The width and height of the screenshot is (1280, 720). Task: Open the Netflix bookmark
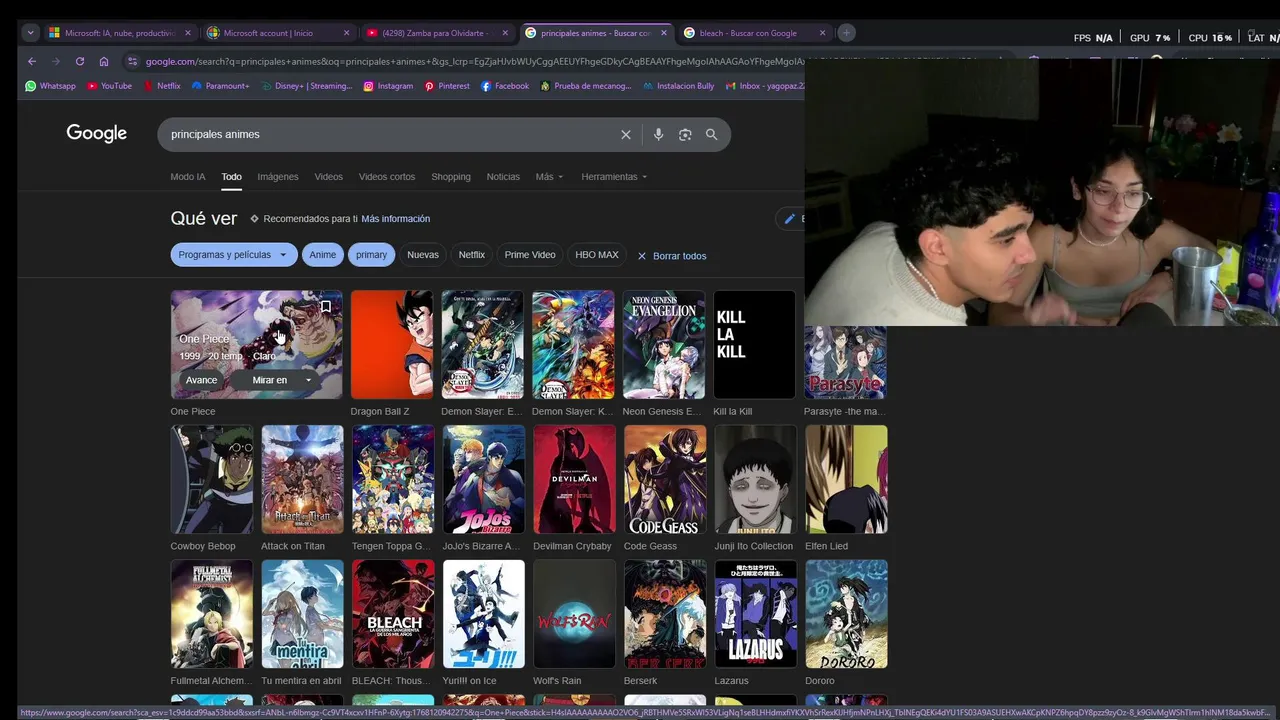click(x=161, y=86)
